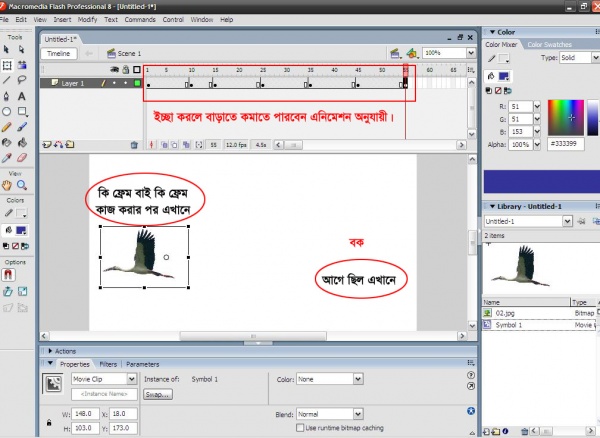This screenshot has width=600, height=438.
Task: Click the Color Mixer fill color swatch
Action: 504,76
